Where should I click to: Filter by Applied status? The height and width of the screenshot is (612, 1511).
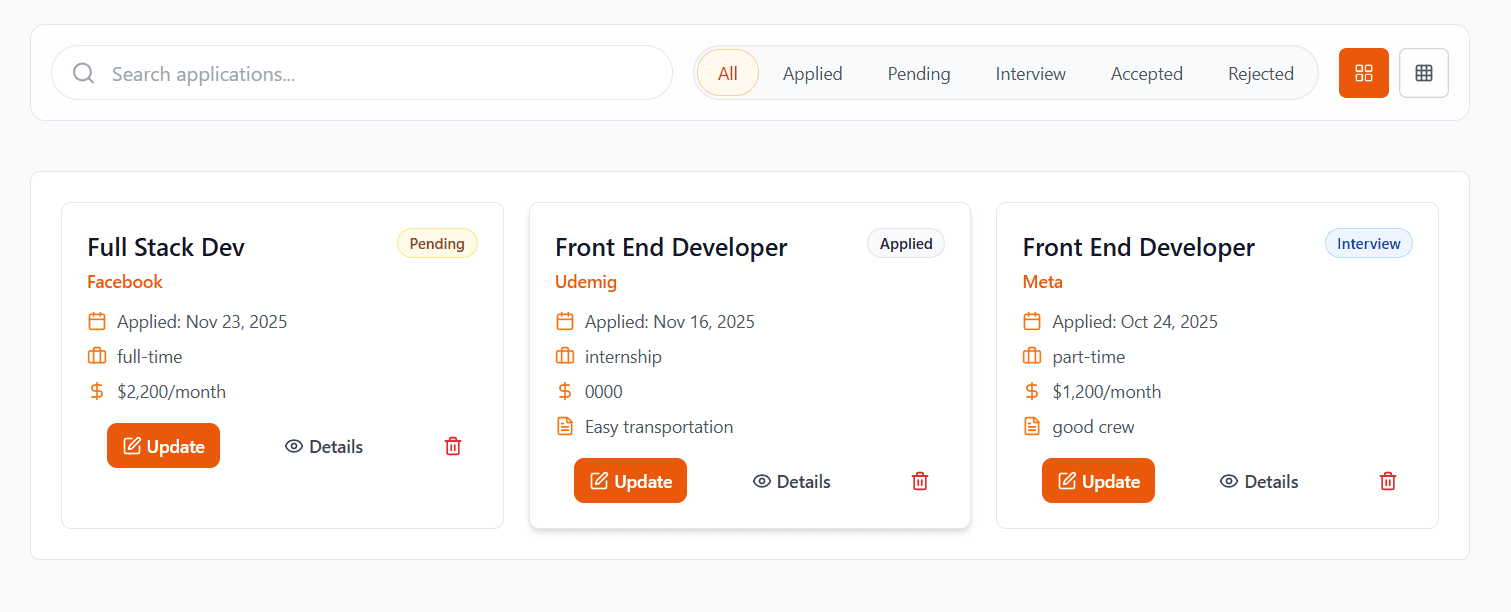(x=813, y=73)
